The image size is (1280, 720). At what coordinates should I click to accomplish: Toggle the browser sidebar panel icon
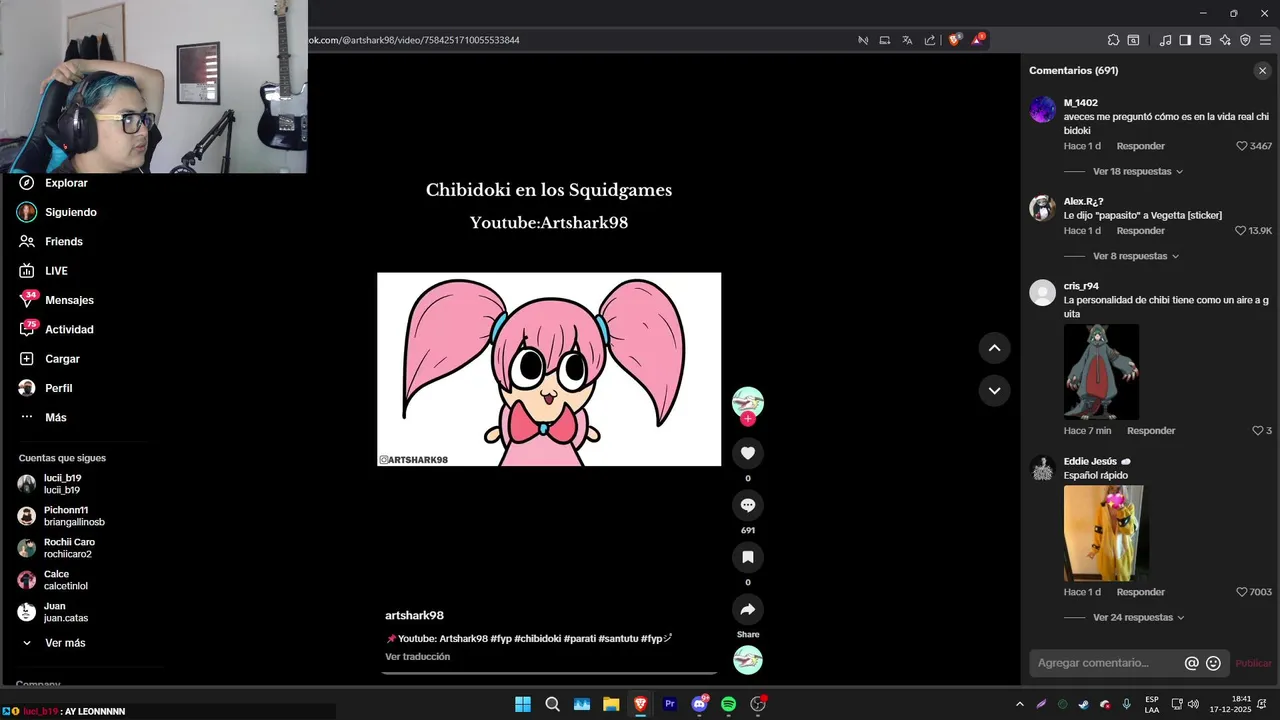(1185, 40)
